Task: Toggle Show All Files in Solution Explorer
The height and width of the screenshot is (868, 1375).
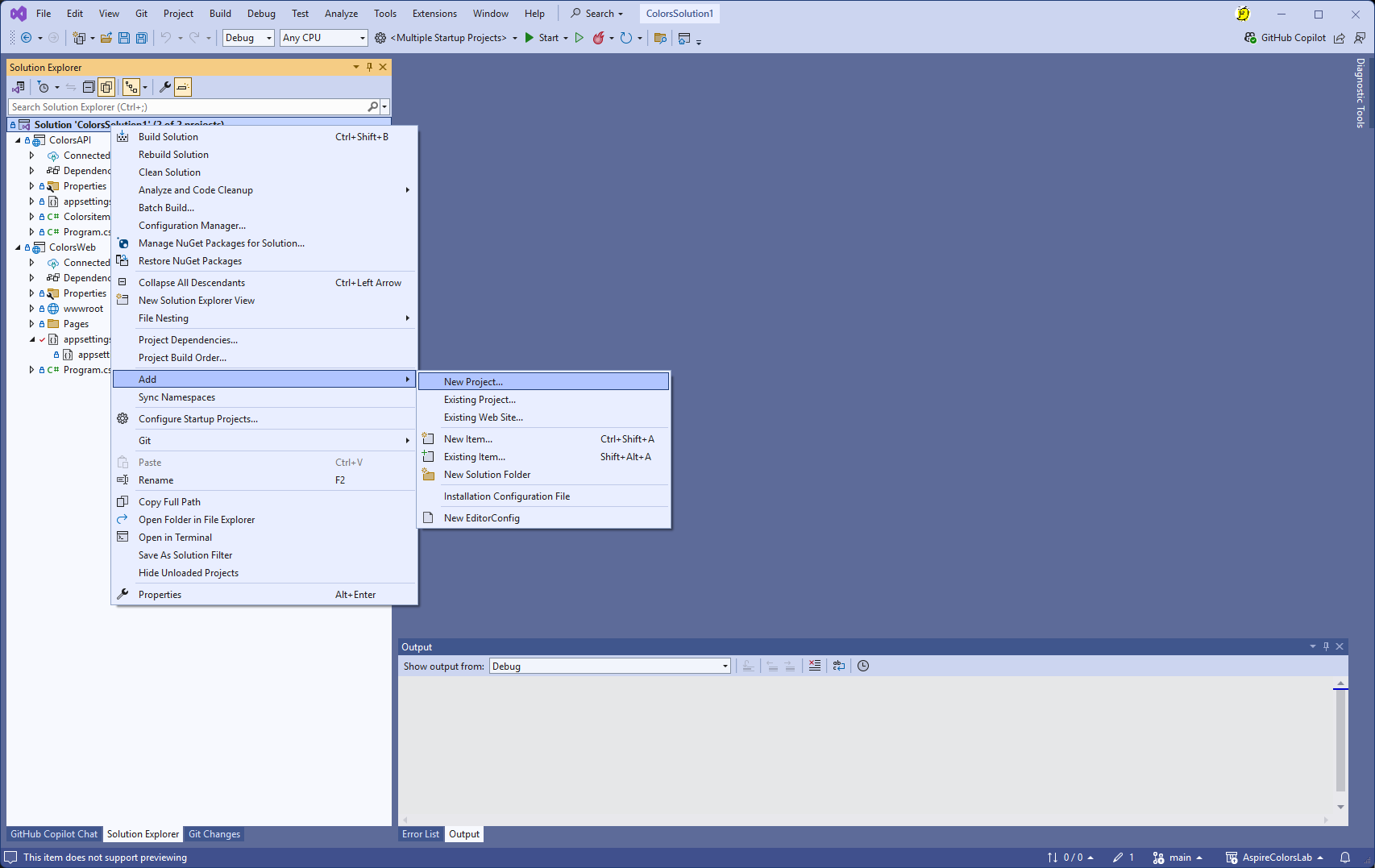Action: pos(106,87)
